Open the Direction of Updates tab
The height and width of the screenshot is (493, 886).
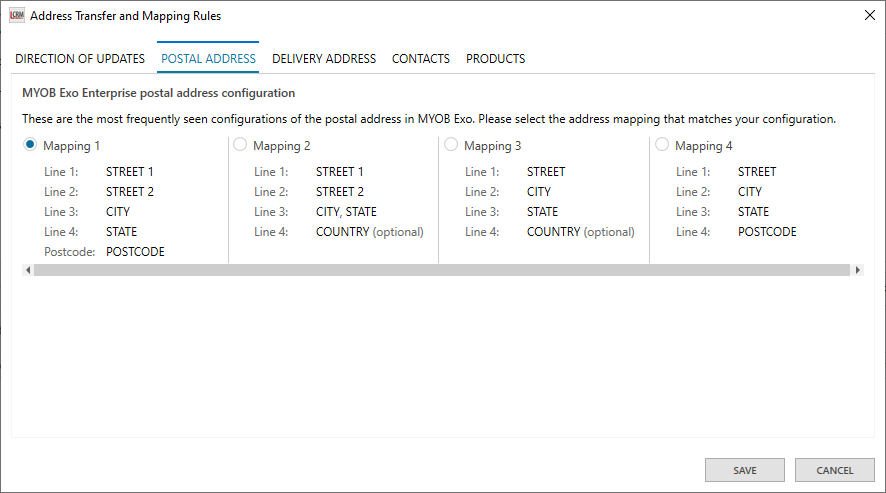click(80, 59)
